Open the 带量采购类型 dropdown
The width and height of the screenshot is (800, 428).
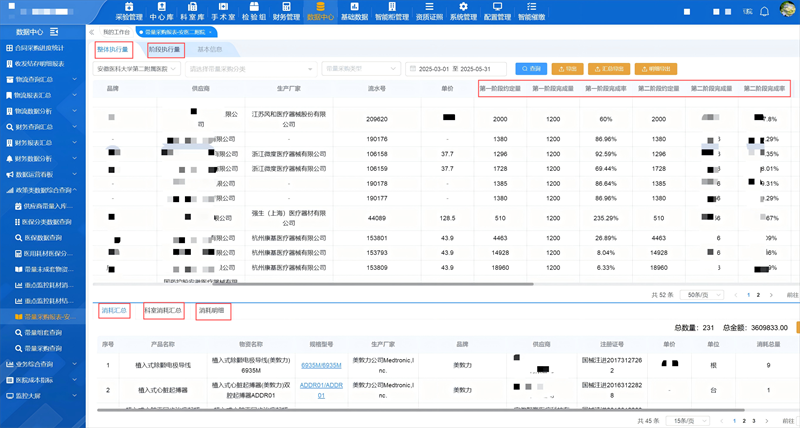[x=361, y=68]
